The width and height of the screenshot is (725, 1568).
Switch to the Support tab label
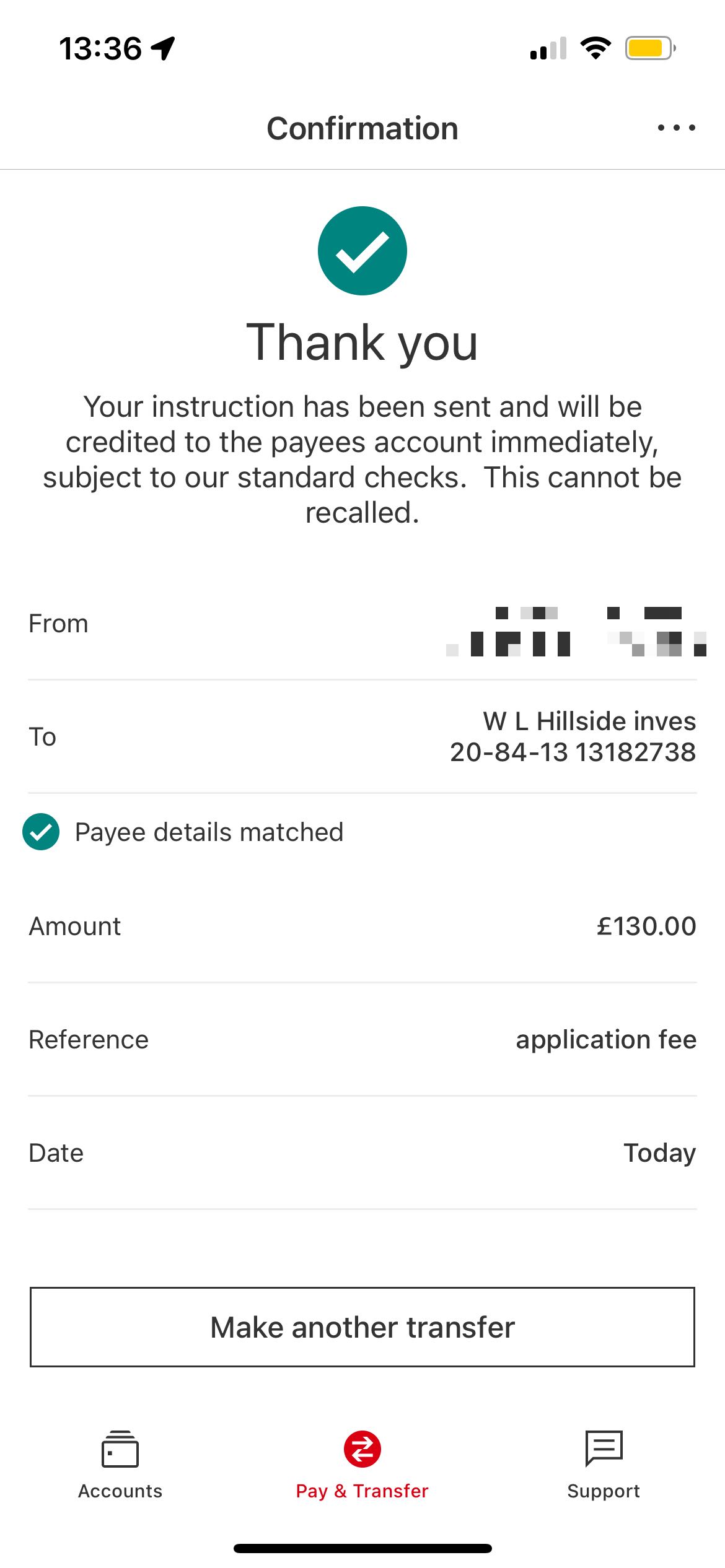604,1491
